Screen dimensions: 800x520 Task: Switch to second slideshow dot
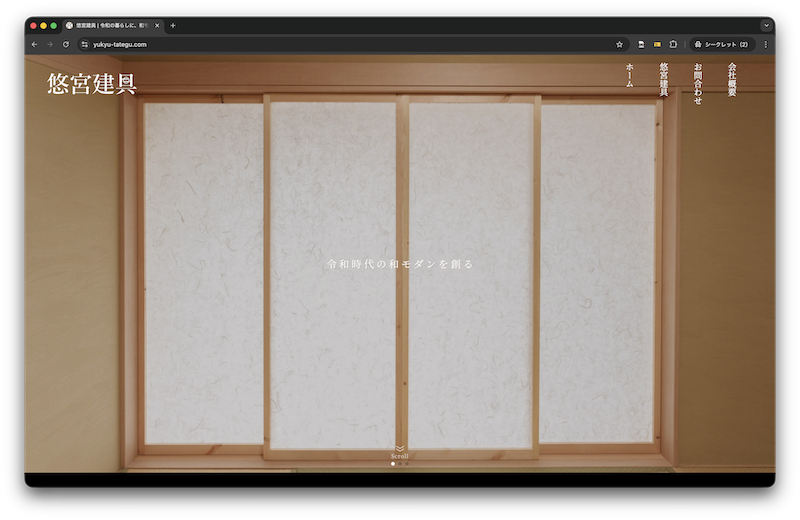(400, 464)
